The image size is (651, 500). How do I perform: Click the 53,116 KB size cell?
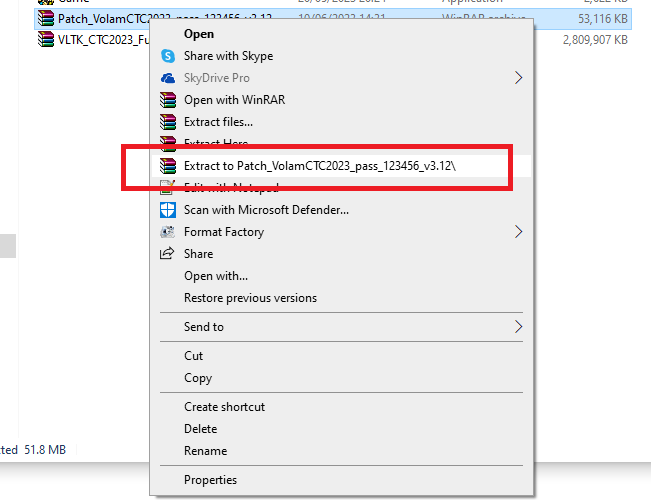pos(603,19)
